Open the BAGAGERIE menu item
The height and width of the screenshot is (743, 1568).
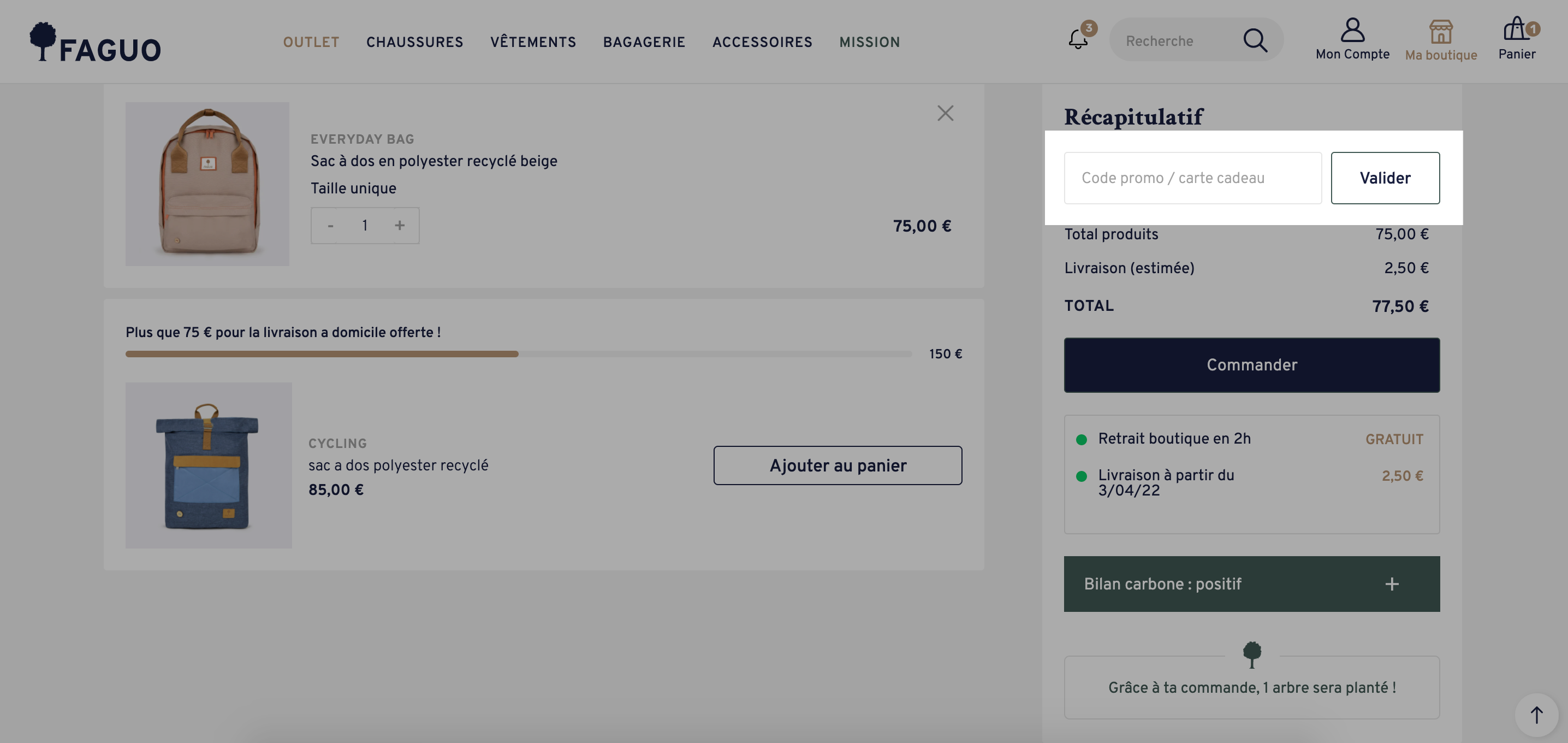(644, 42)
